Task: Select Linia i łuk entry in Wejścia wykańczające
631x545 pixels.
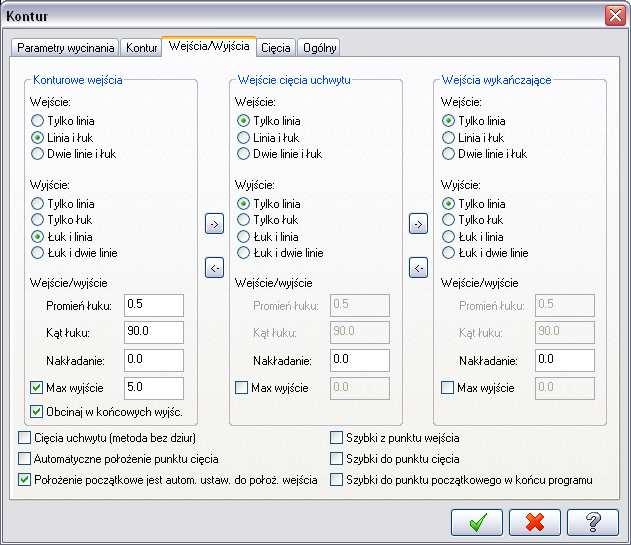Action: pos(473,138)
